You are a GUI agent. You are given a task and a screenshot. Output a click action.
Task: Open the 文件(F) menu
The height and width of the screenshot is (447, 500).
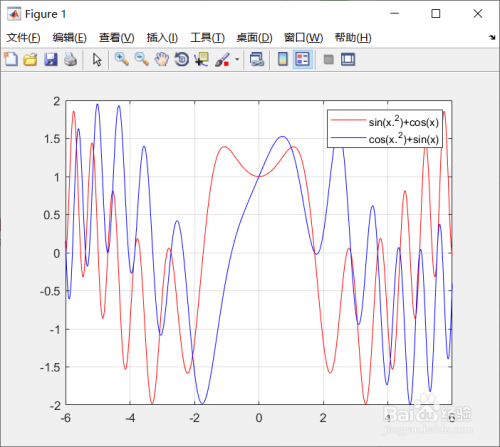pyautogui.click(x=23, y=38)
